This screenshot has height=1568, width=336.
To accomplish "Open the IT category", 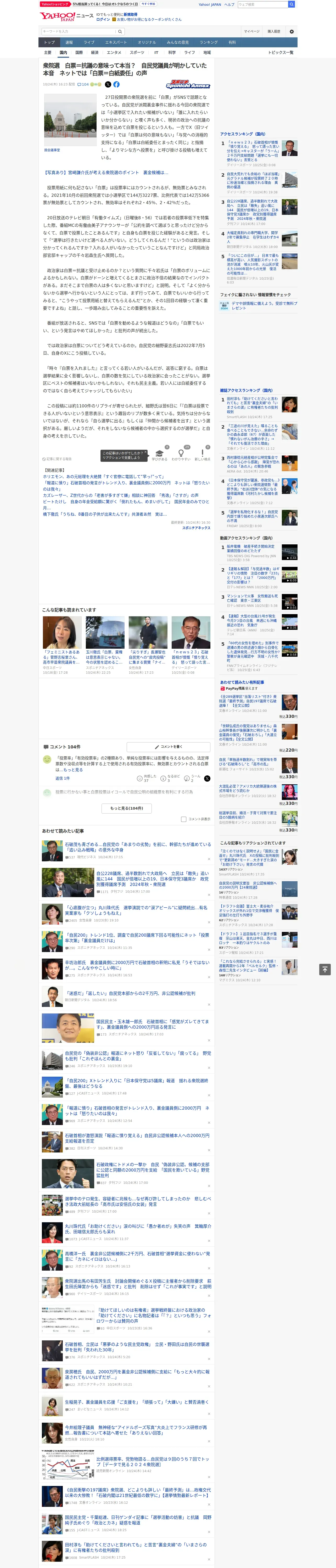I will 156,52.
